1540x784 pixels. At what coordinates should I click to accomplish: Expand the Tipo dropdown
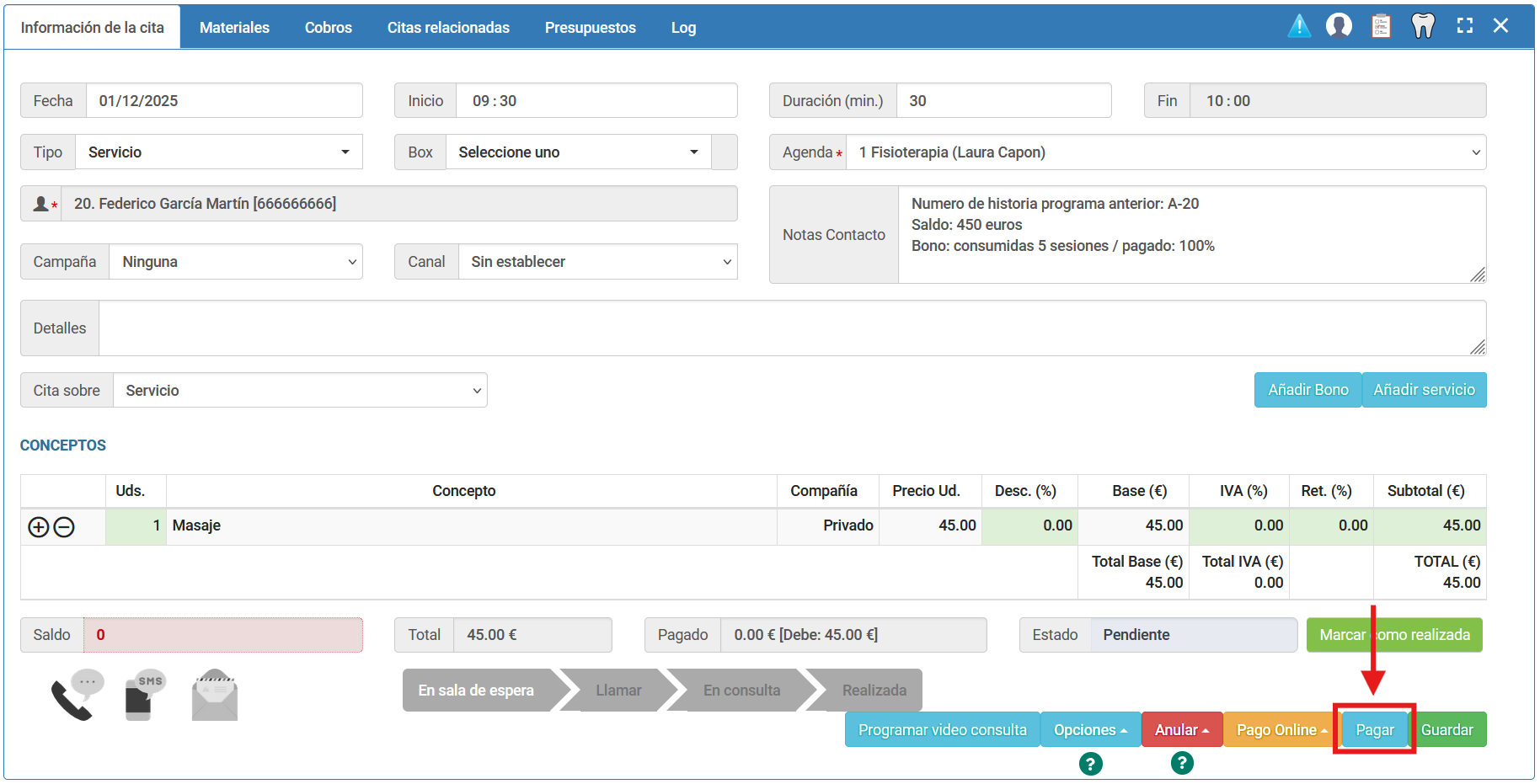point(219,152)
